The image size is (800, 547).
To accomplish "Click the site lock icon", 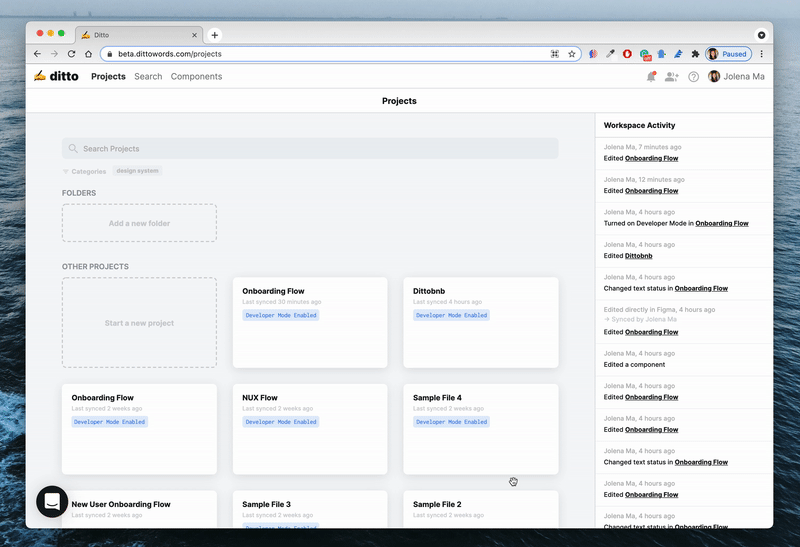I will [x=109, y=54].
